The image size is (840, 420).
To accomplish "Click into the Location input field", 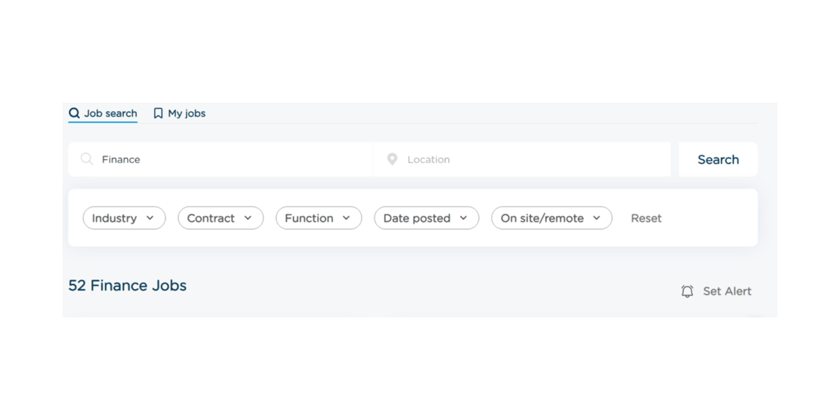I will click(x=530, y=159).
